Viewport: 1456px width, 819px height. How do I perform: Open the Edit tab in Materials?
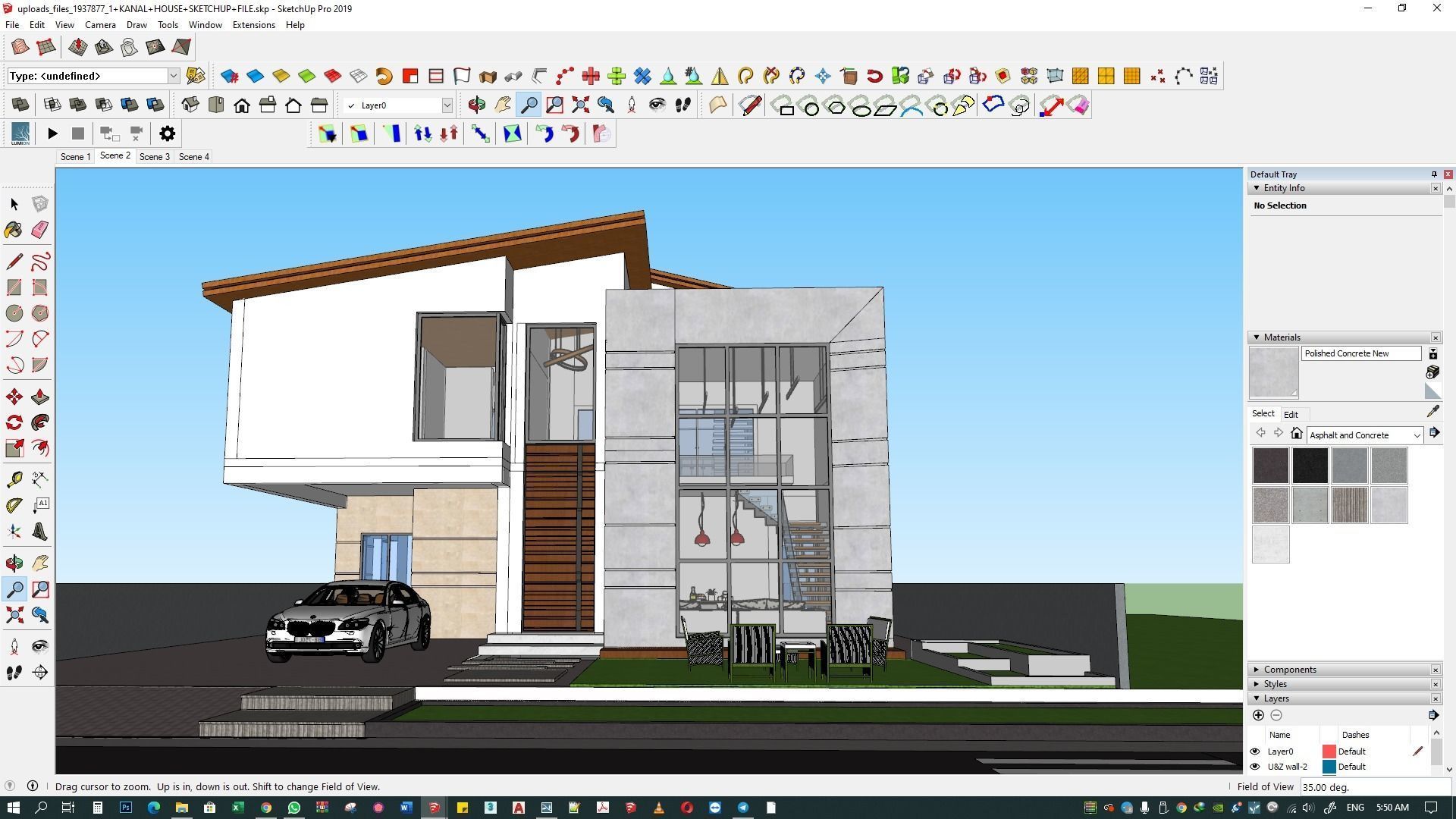click(1291, 415)
